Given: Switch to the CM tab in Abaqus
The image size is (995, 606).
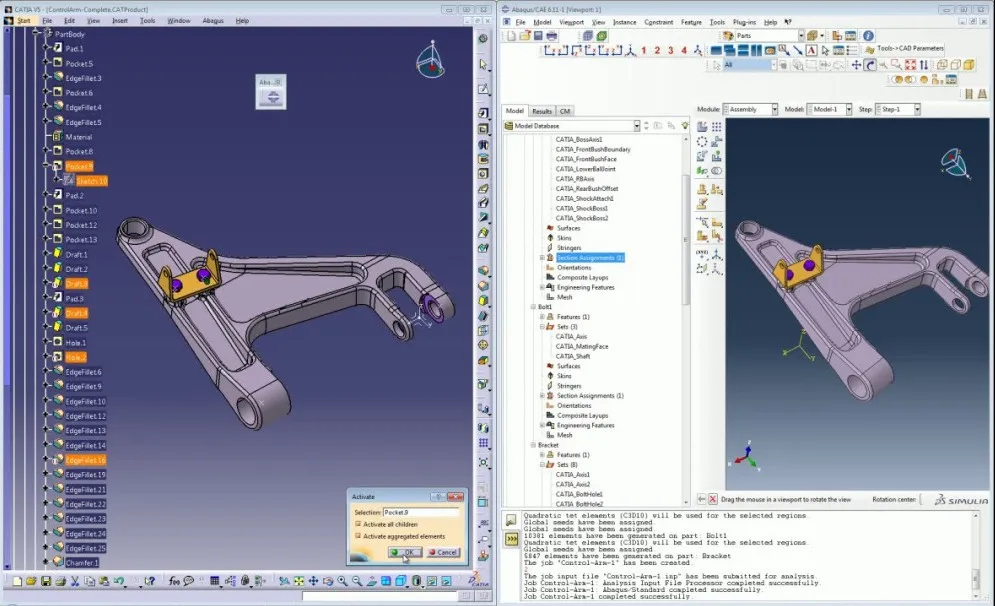Looking at the screenshot, I should pos(565,111).
